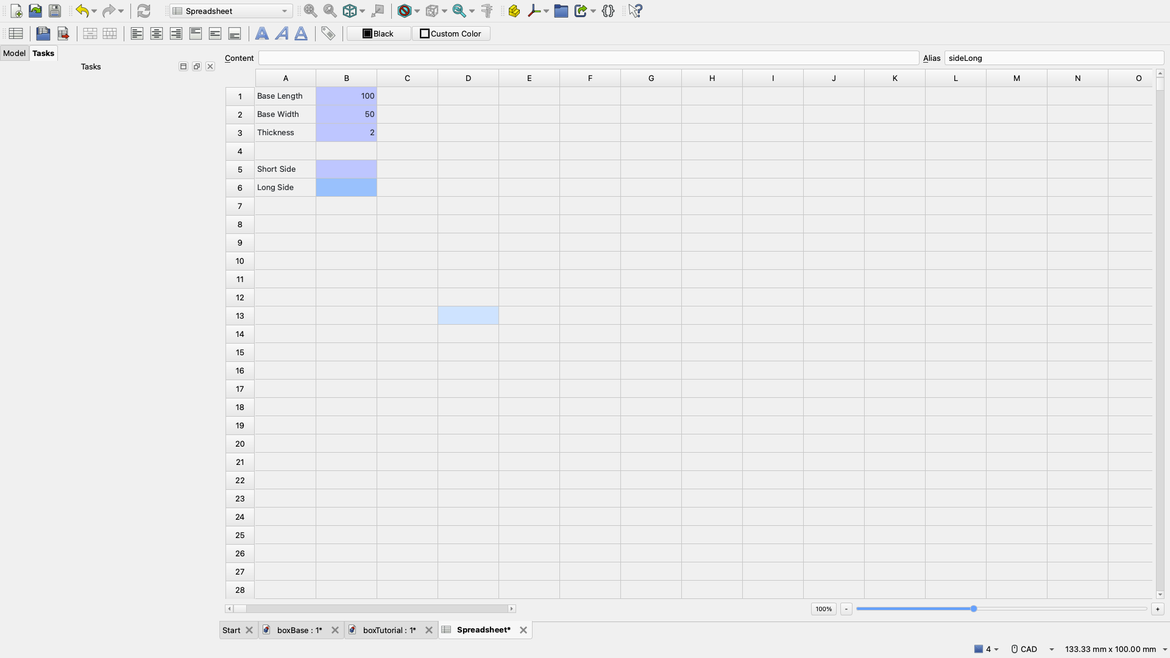Image resolution: width=1170 pixels, height=658 pixels.
Task: Switch to the Model panel tab
Action: pyautogui.click(x=13, y=53)
